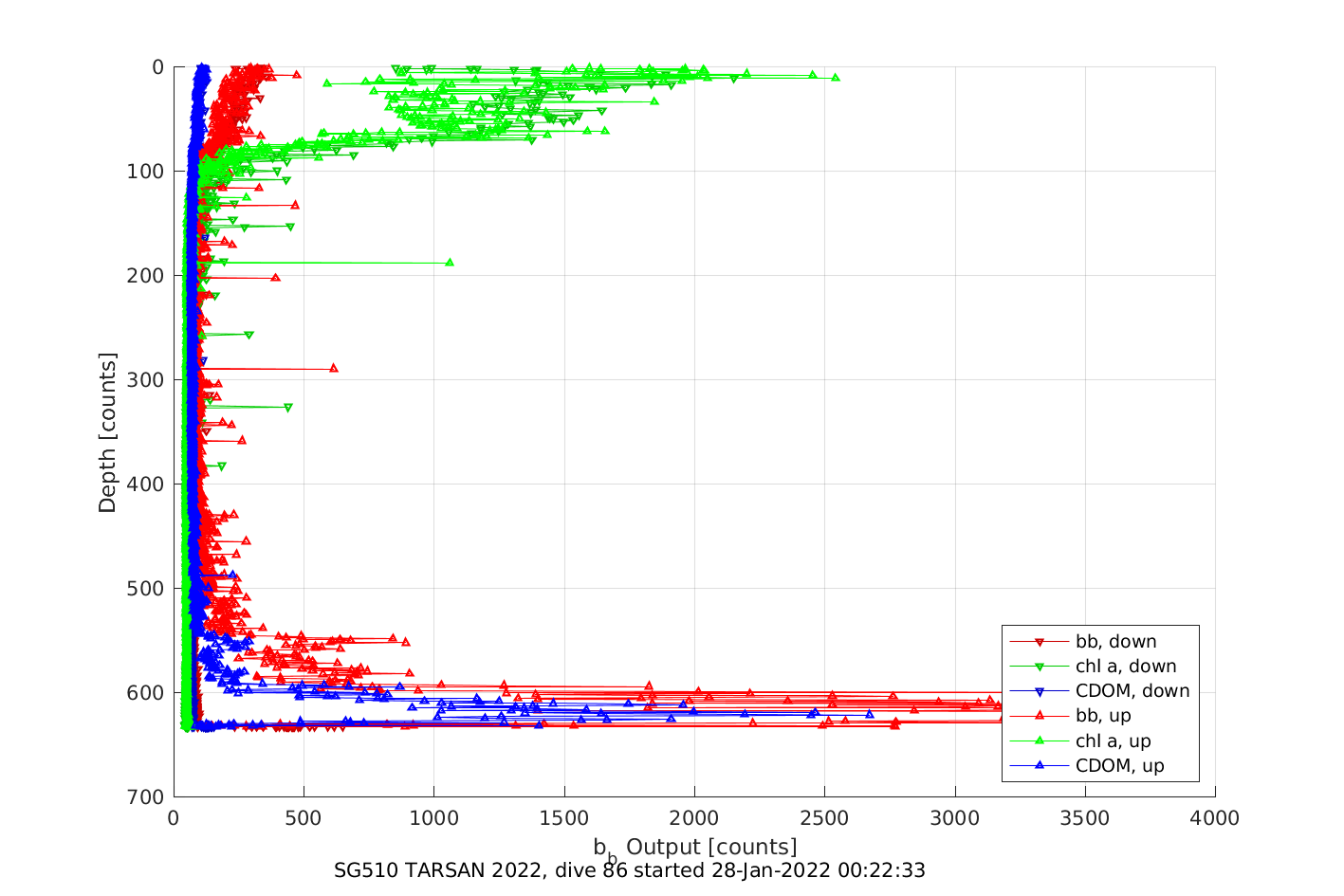Click the x-axis tick label 2500
The width and height of the screenshot is (1344, 896).
tap(824, 818)
